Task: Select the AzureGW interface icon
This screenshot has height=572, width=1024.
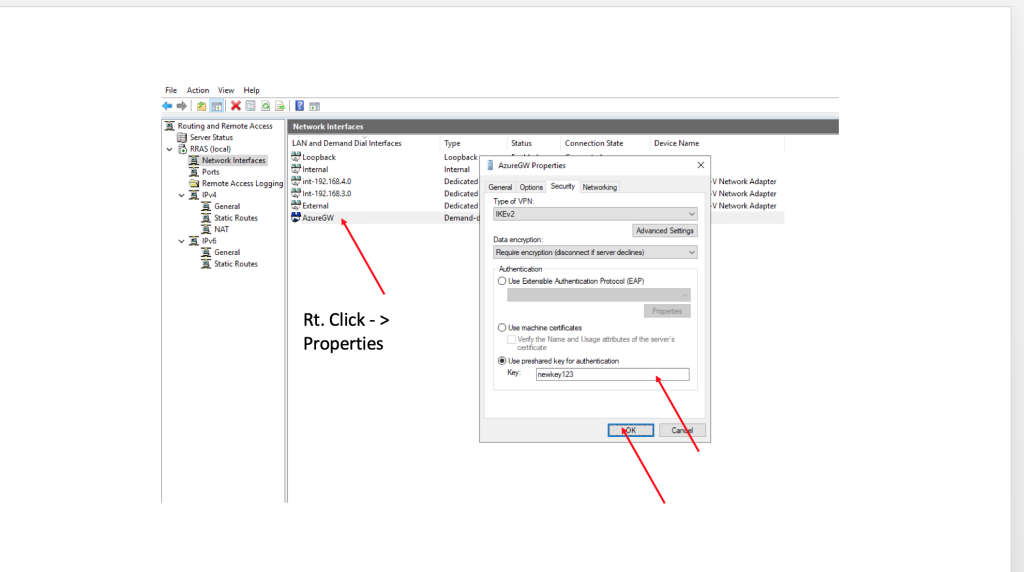Action: [296, 217]
